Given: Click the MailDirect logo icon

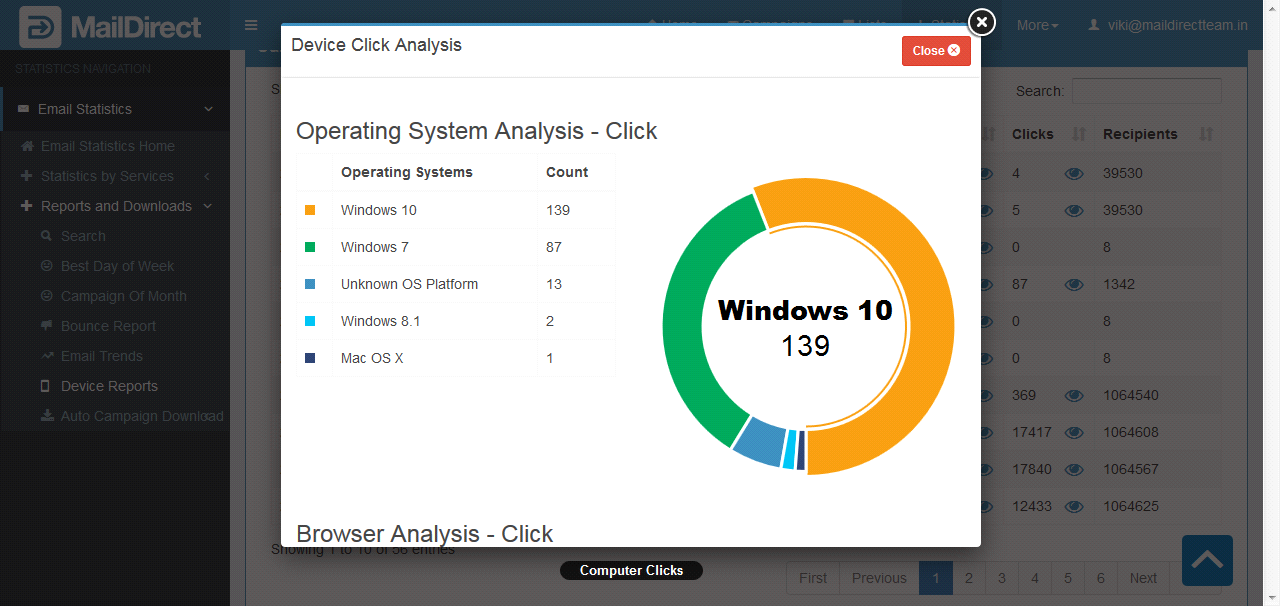Looking at the screenshot, I should click(x=40, y=27).
